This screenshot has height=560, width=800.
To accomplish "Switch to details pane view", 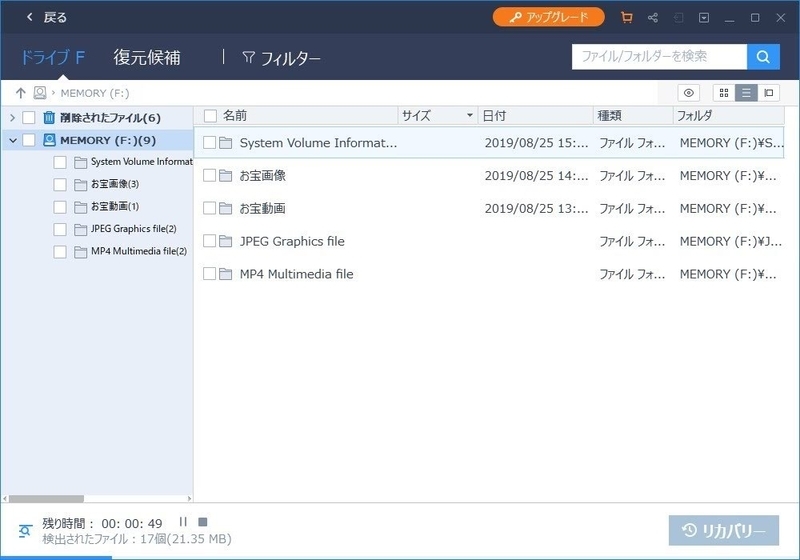I will click(x=768, y=93).
